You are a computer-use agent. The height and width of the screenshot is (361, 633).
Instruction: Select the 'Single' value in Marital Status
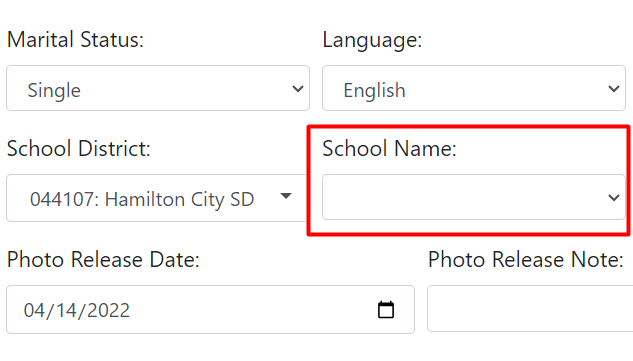54,90
